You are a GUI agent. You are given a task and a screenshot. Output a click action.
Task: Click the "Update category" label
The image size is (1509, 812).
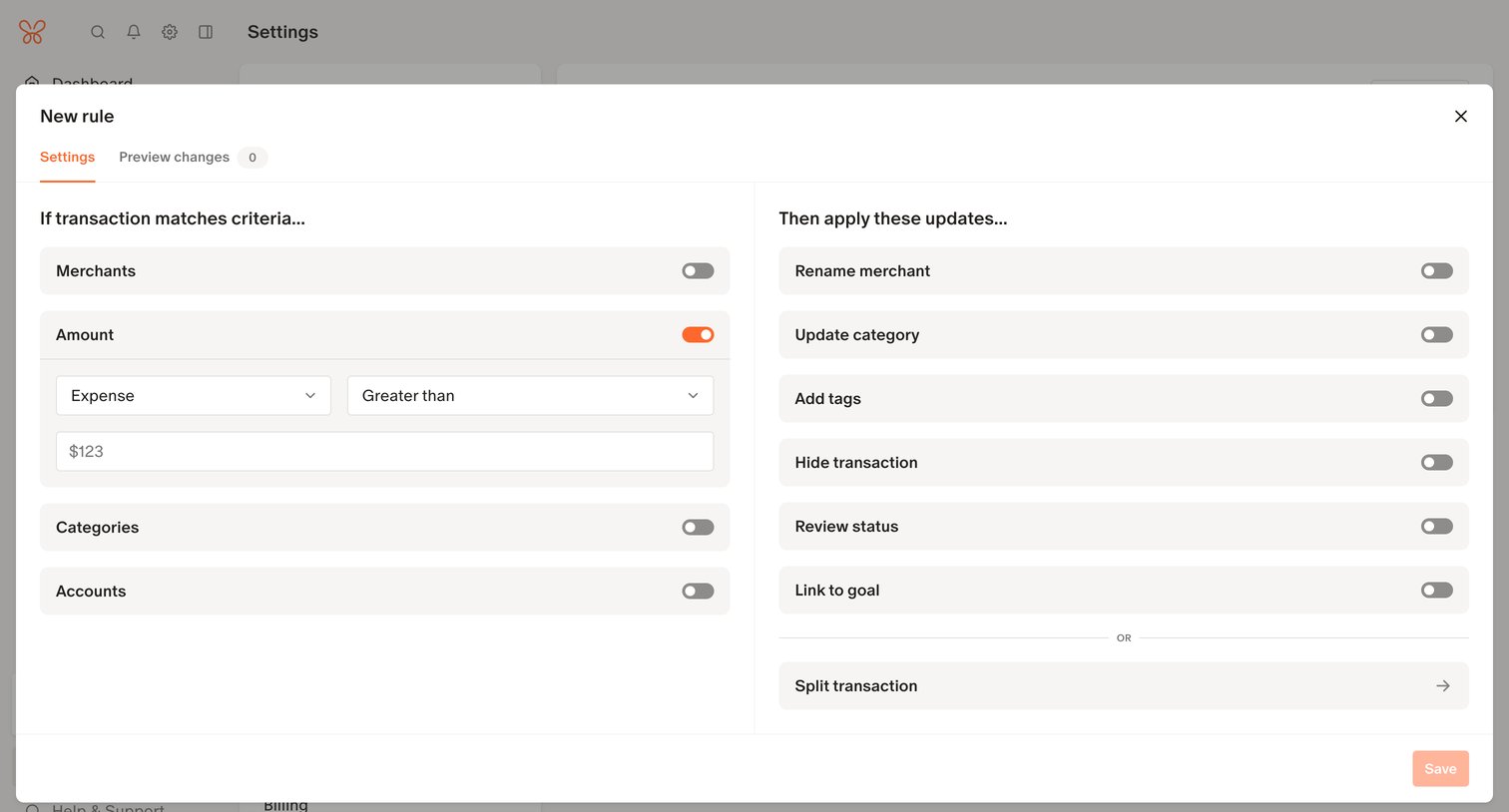857,335
